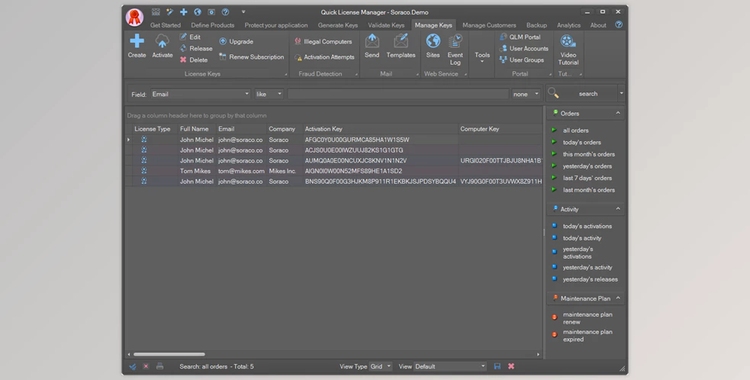This screenshot has width=750, height=380.
Task: Click the Release license icon
Action: pos(183,48)
